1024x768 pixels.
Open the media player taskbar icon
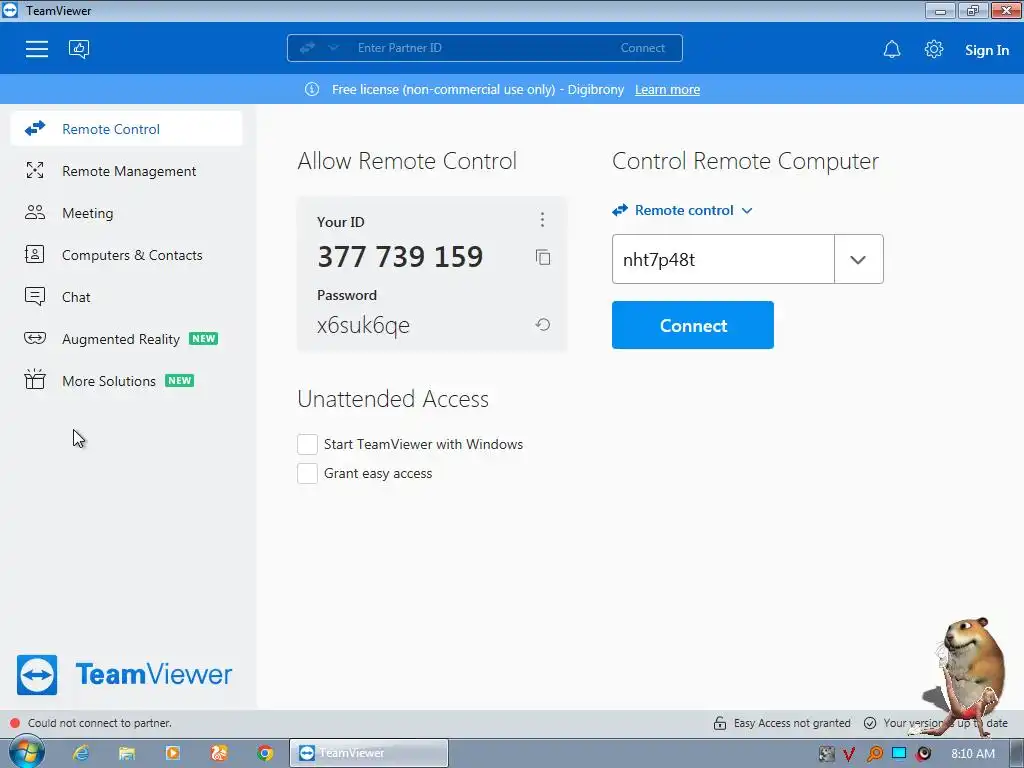point(173,753)
